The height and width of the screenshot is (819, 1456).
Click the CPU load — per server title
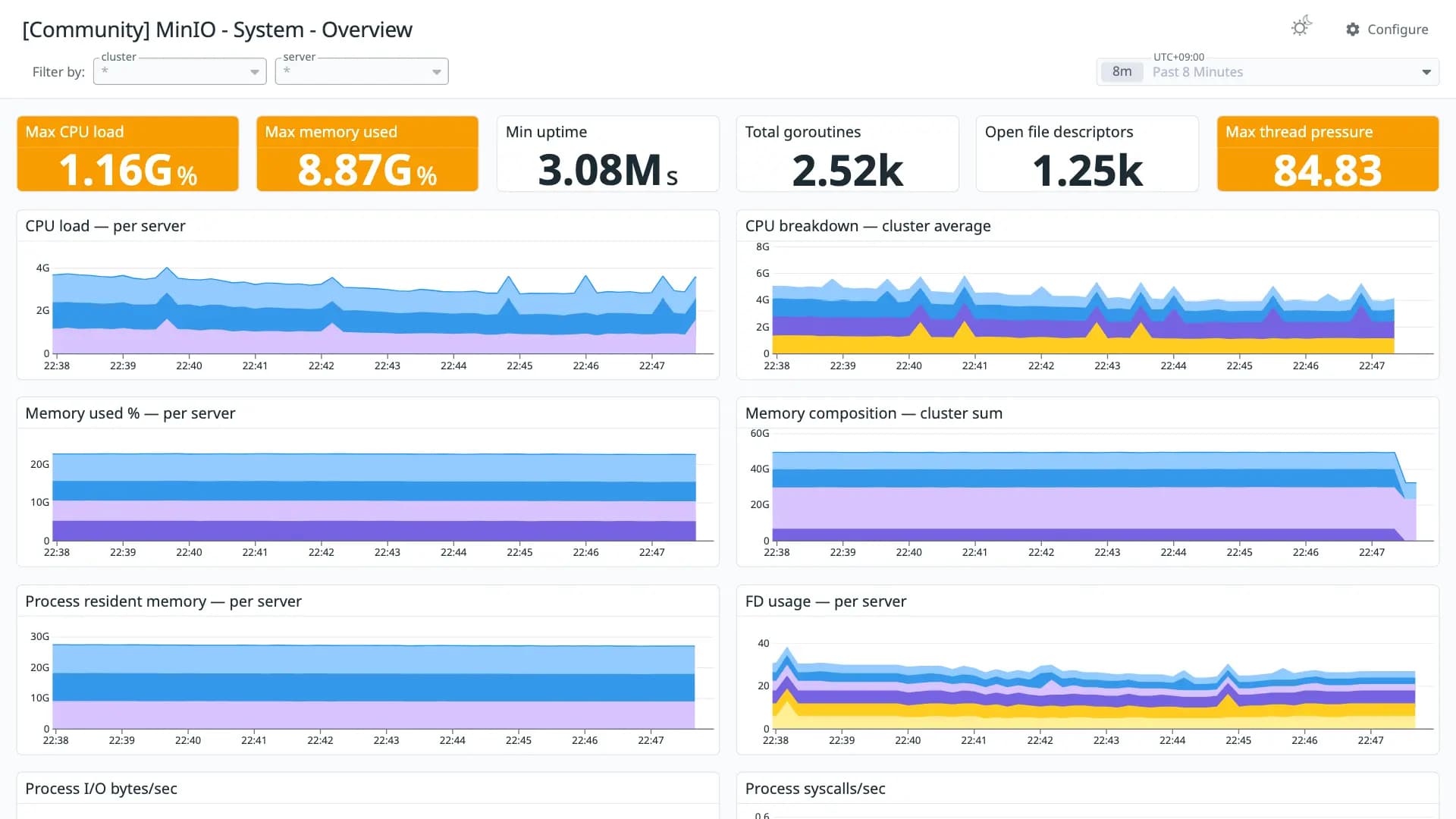point(105,226)
